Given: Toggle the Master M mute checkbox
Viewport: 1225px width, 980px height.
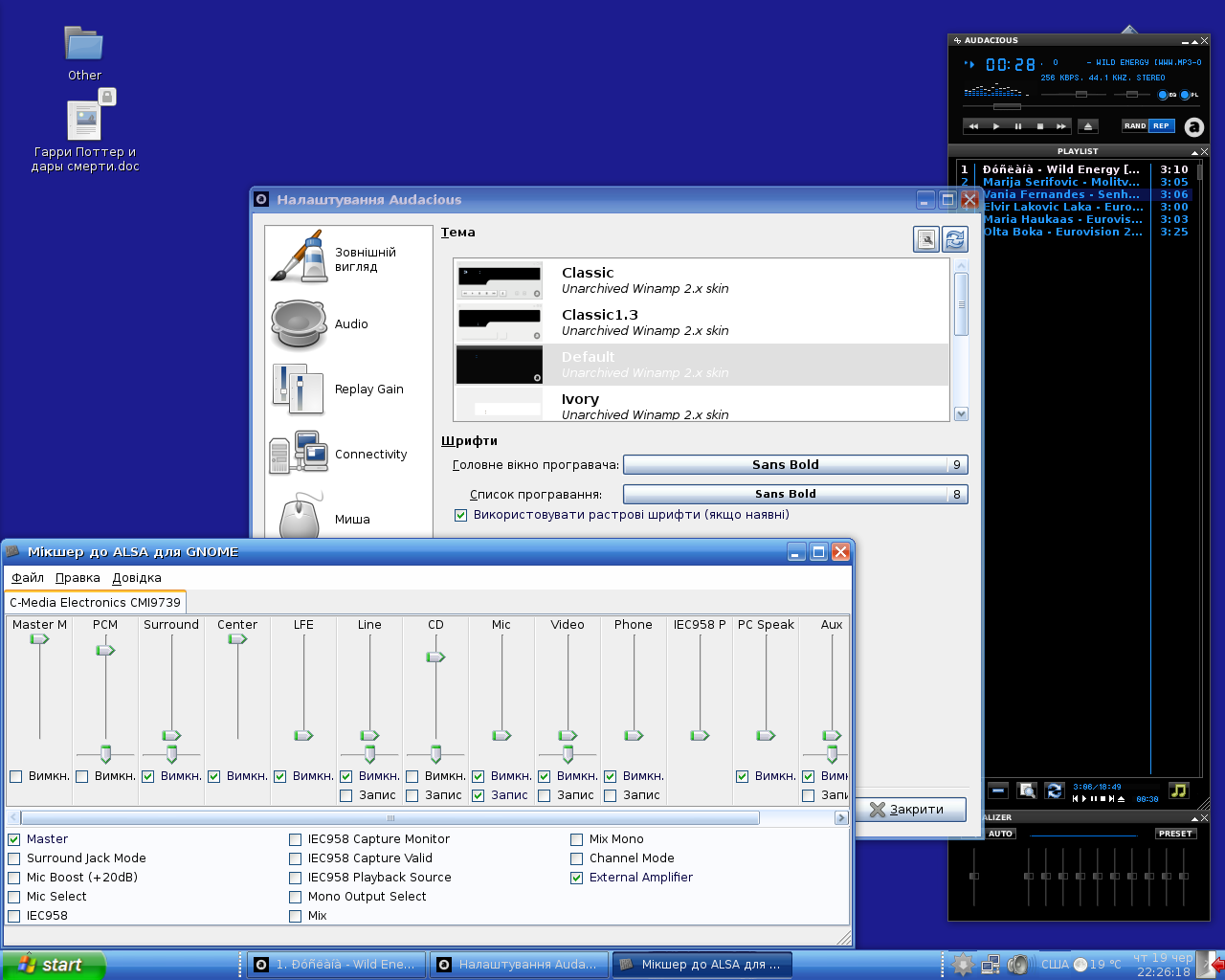Looking at the screenshot, I should 15,776.
